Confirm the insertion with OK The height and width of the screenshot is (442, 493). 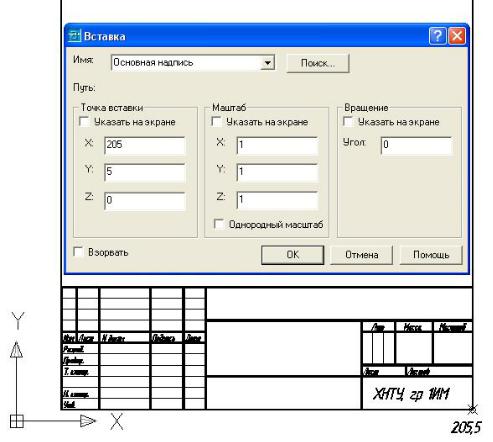click(292, 255)
